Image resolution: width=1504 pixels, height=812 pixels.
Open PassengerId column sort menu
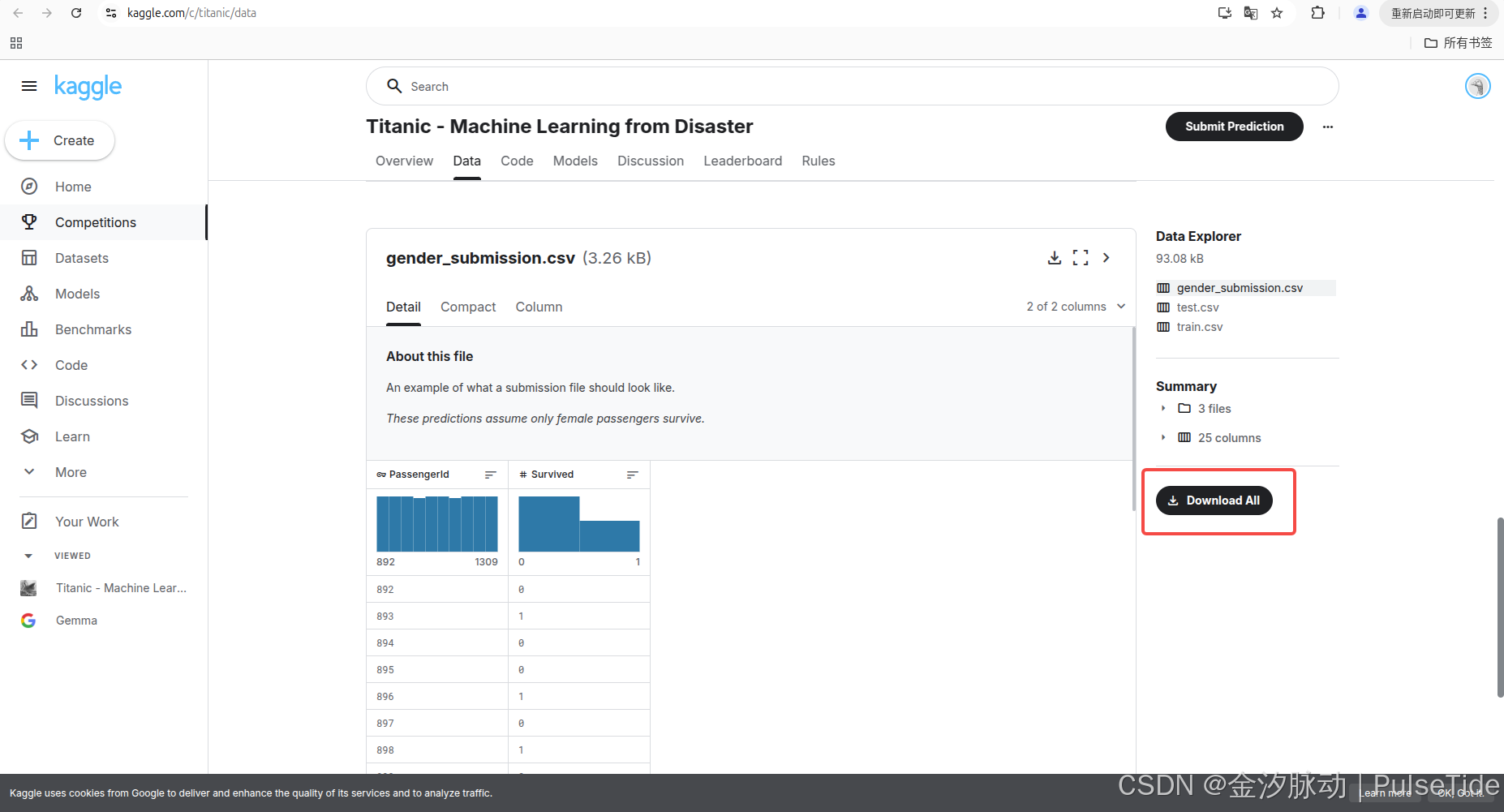pyautogui.click(x=491, y=475)
